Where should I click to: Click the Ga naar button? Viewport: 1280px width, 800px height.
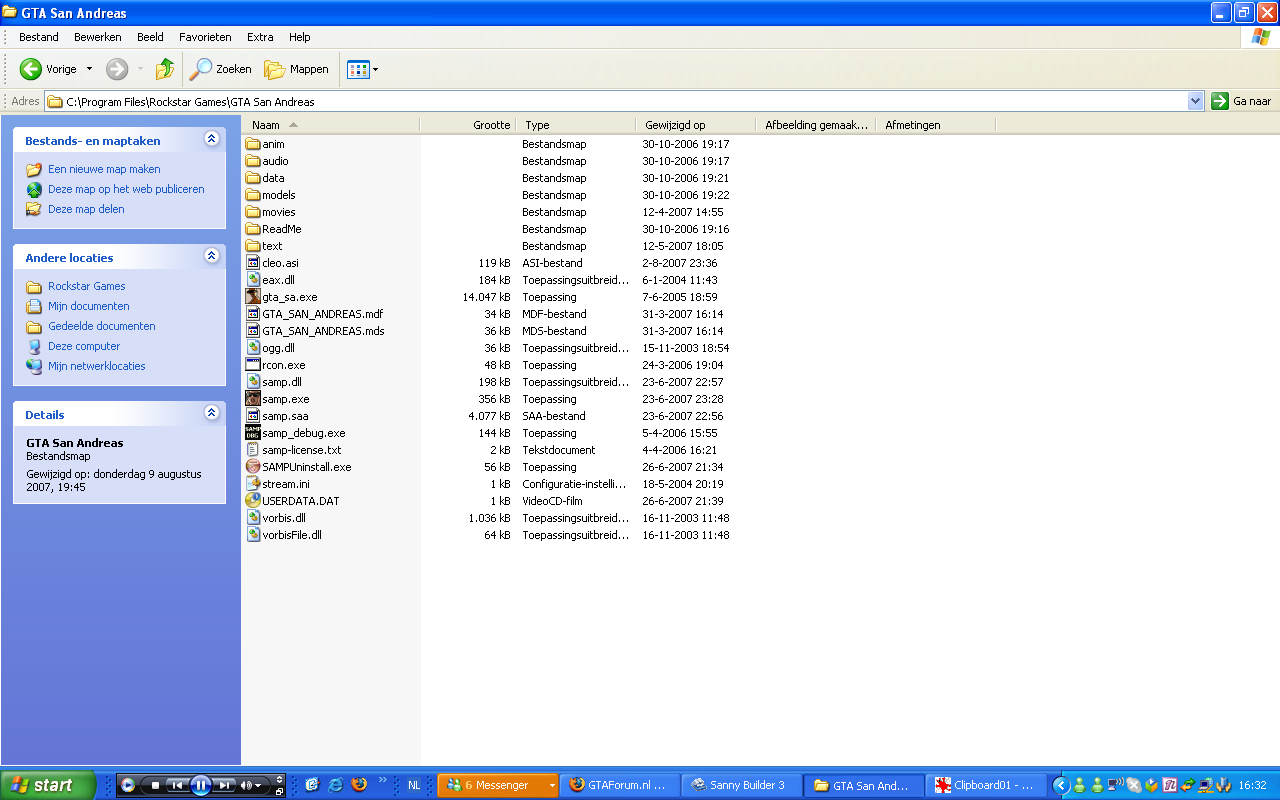1241,101
